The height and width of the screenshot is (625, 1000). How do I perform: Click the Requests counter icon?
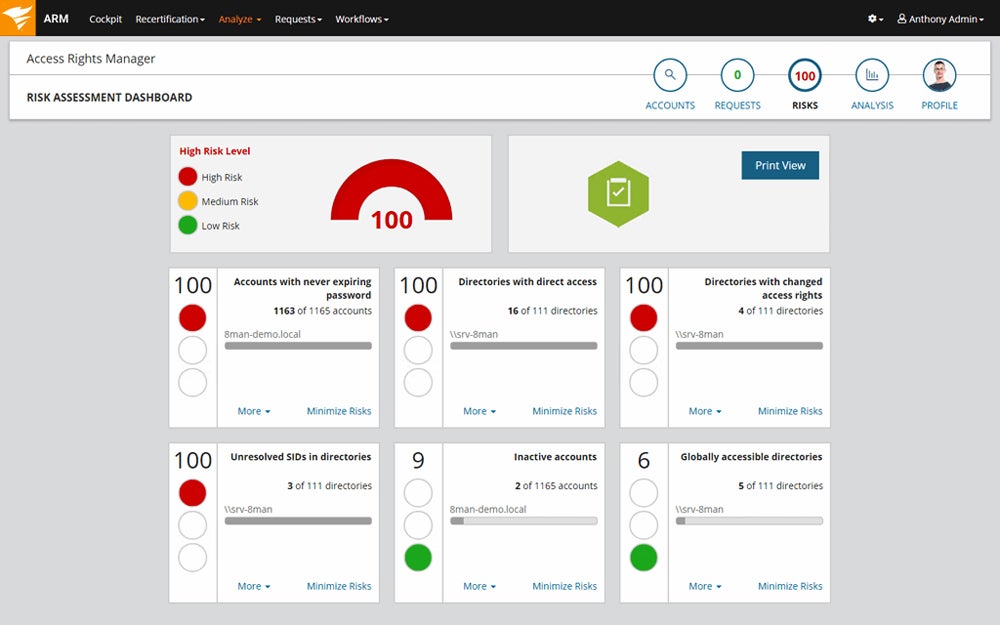click(737, 74)
